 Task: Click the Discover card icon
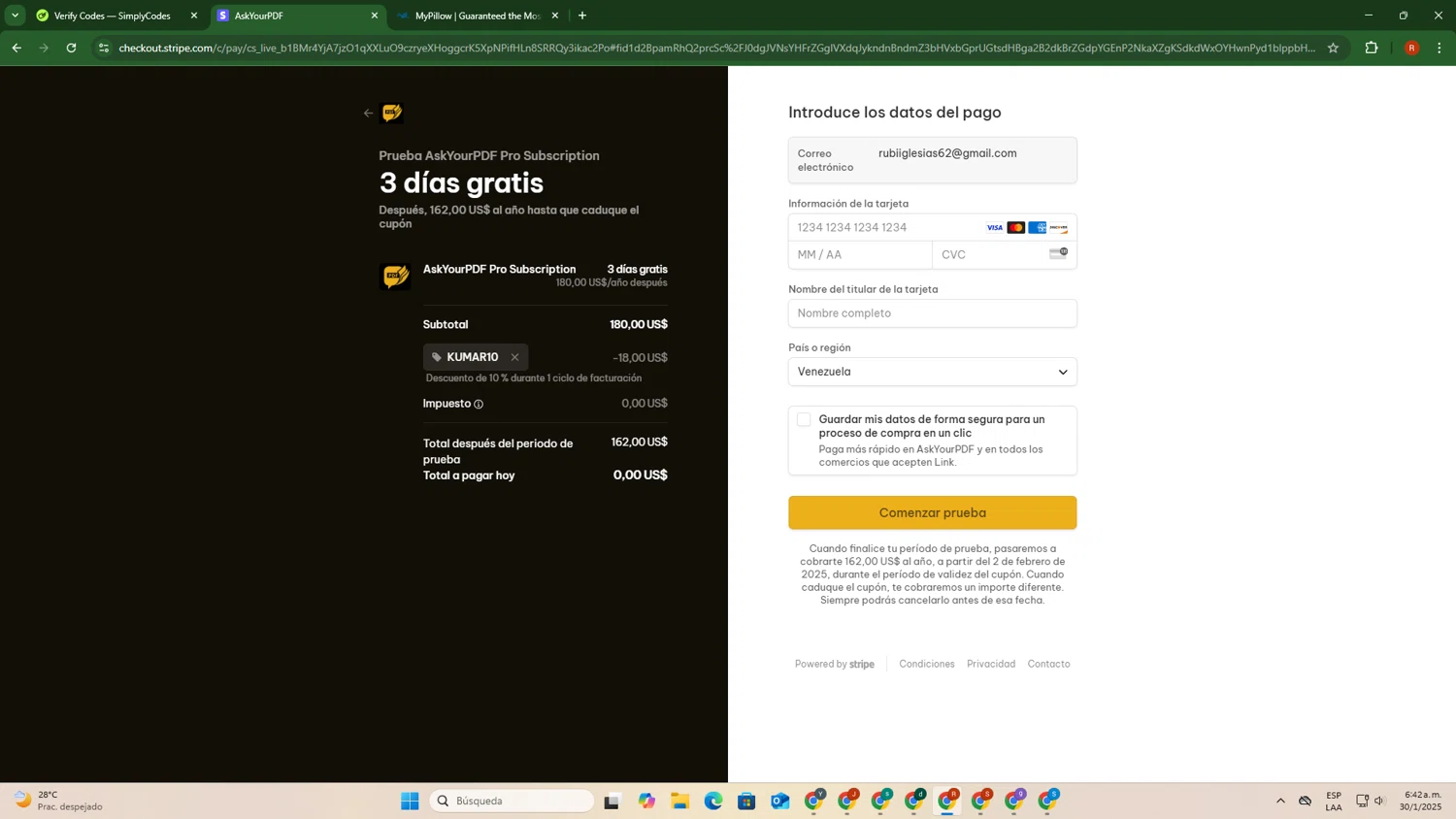pos(1058,228)
